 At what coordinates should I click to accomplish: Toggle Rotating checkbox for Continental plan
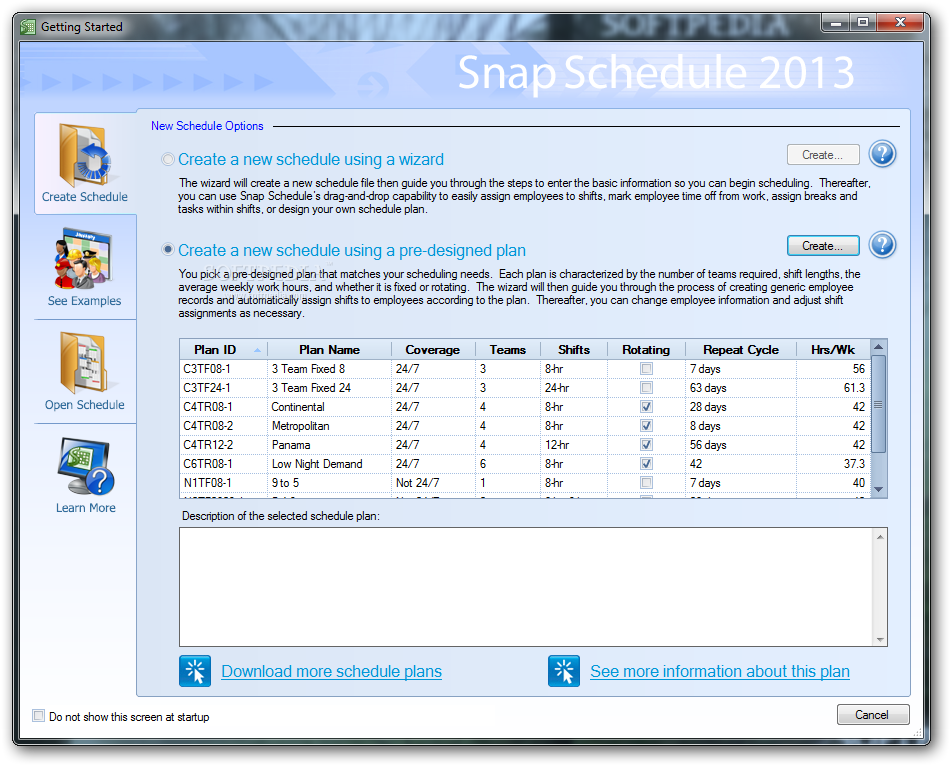(x=647, y=407)
